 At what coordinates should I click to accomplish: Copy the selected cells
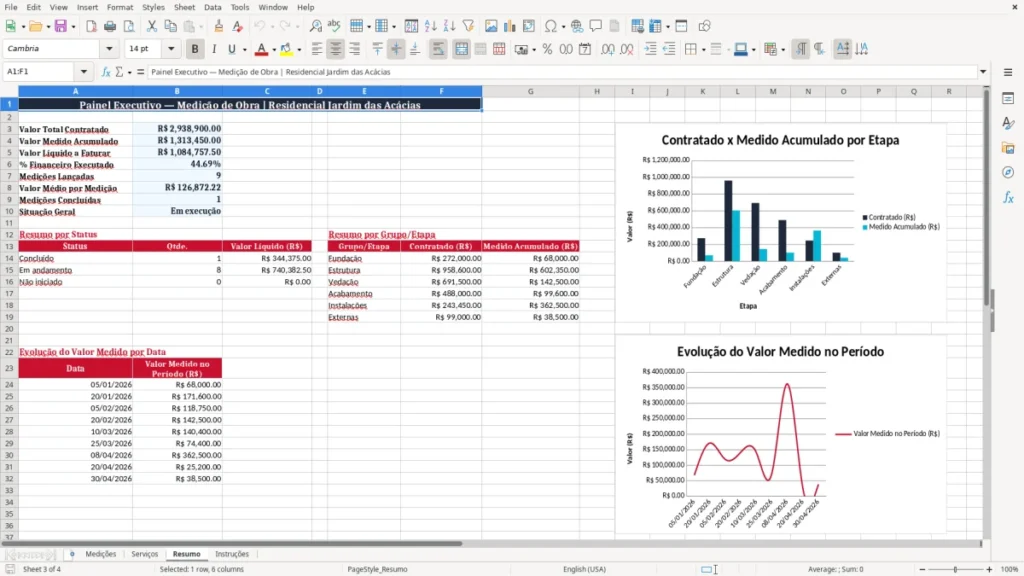coord(170,26)
